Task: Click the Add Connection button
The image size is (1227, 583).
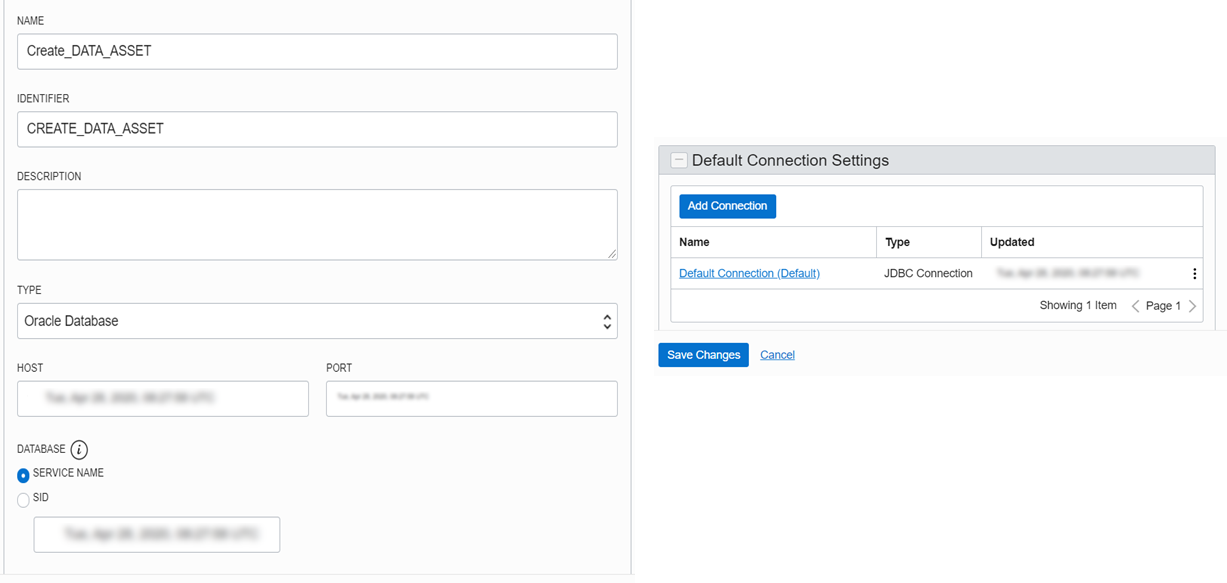Action: [727, 206]
